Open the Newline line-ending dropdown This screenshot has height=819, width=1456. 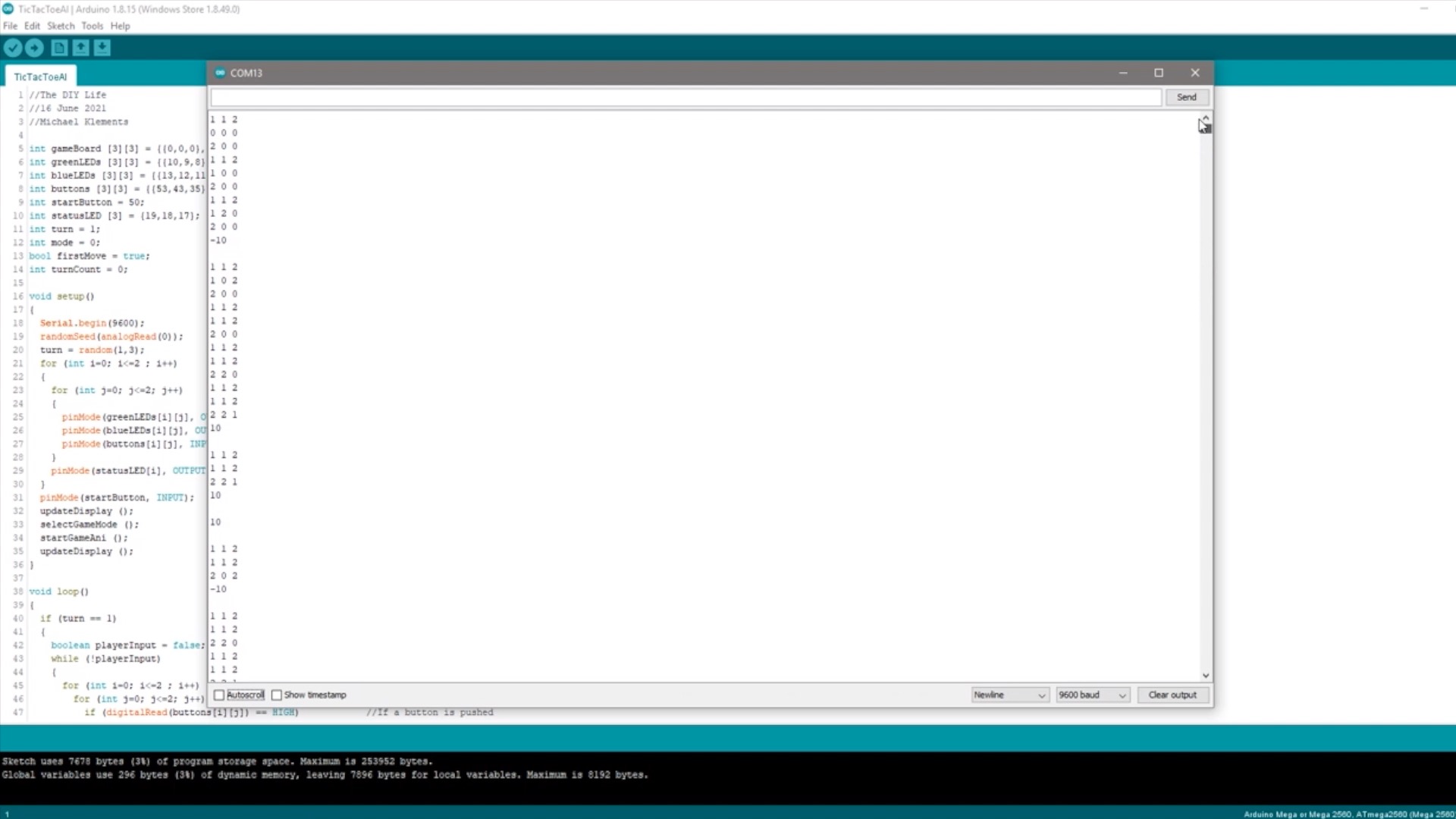(x=1010, y=695)
